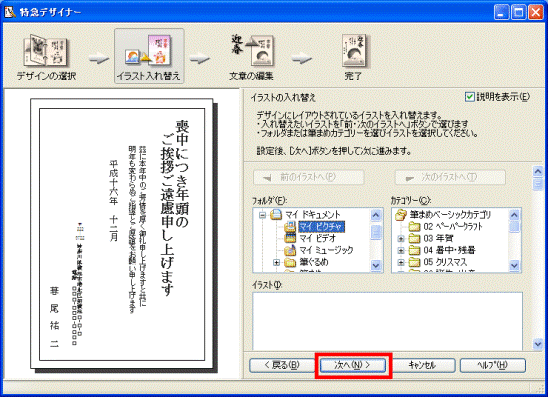Select マイ ビデオ in folder tree
The width and height of the screenshot is (548, 397).
(x=317, y=238)
